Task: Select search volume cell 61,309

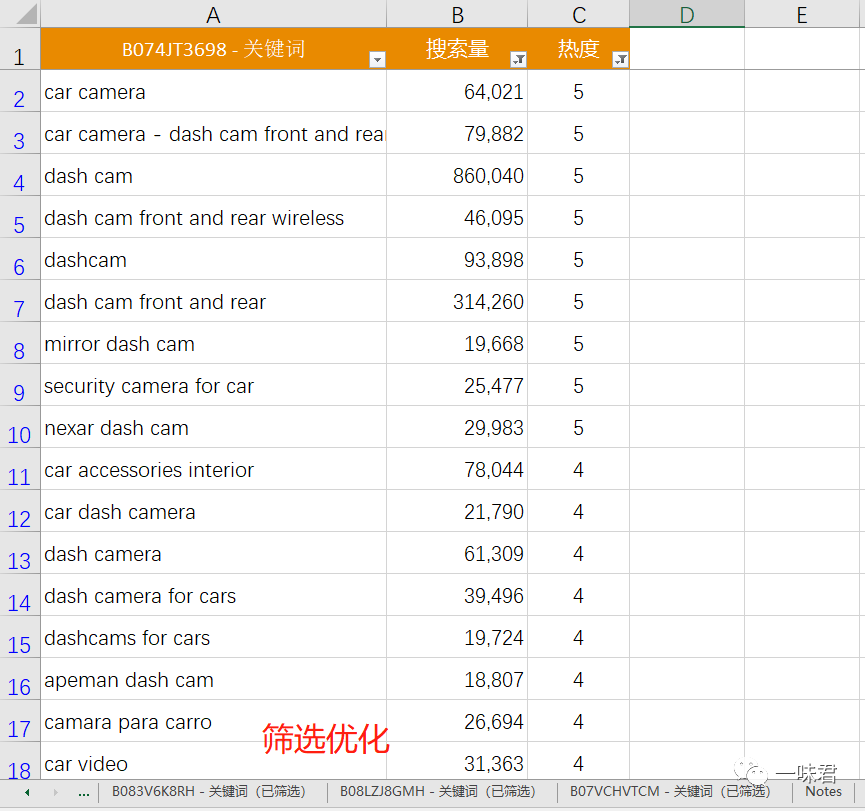Action: click(457, 553)
